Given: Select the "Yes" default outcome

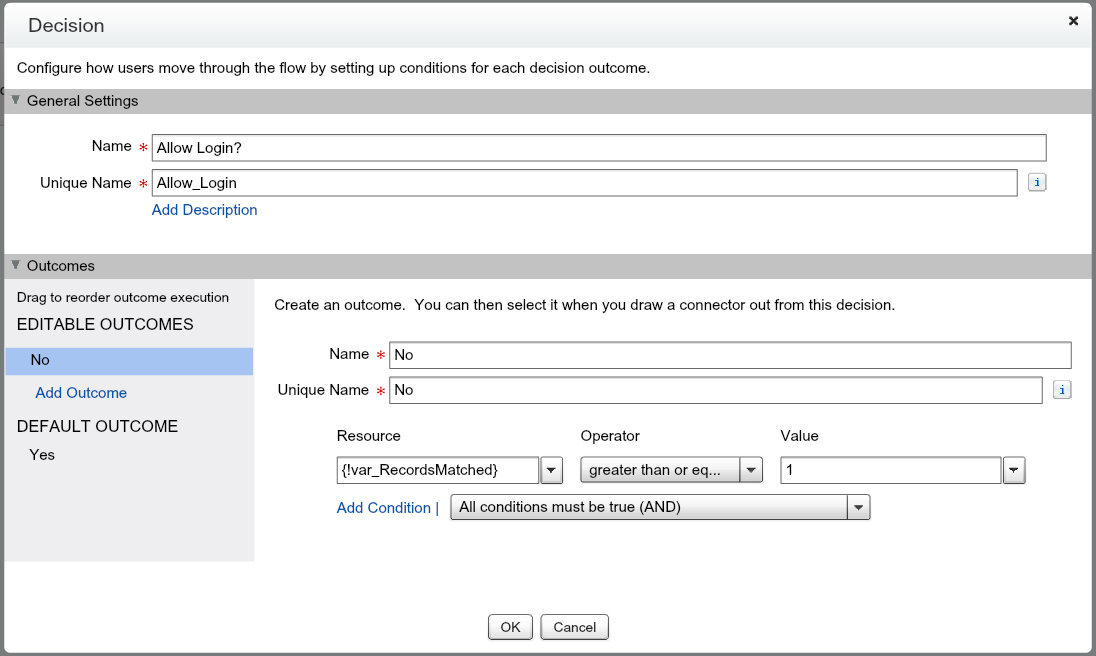Looking at the screenshot, I should point(42,455).
